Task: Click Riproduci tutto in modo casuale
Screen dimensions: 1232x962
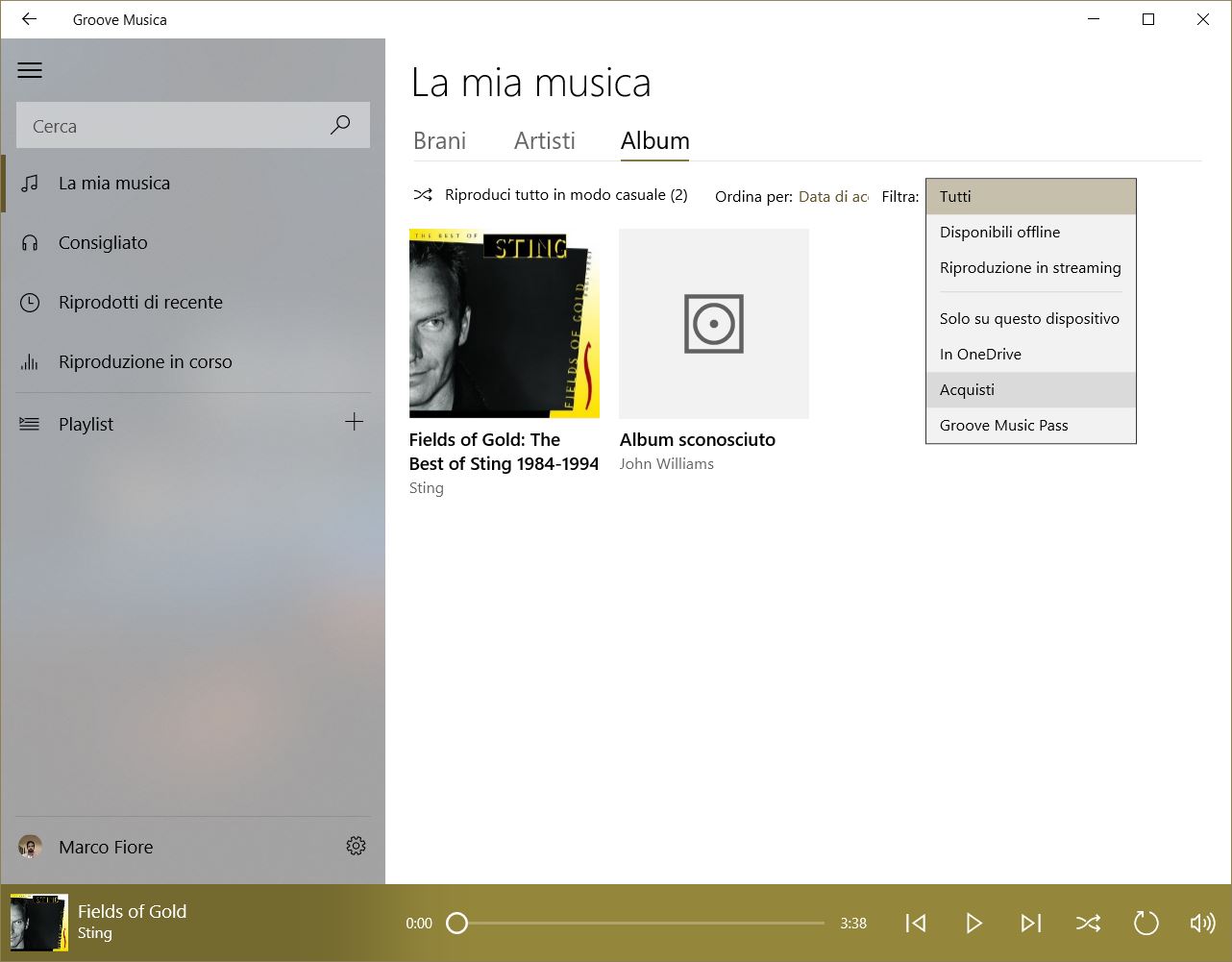Action: pyautogui.click(x=550, y=195)
